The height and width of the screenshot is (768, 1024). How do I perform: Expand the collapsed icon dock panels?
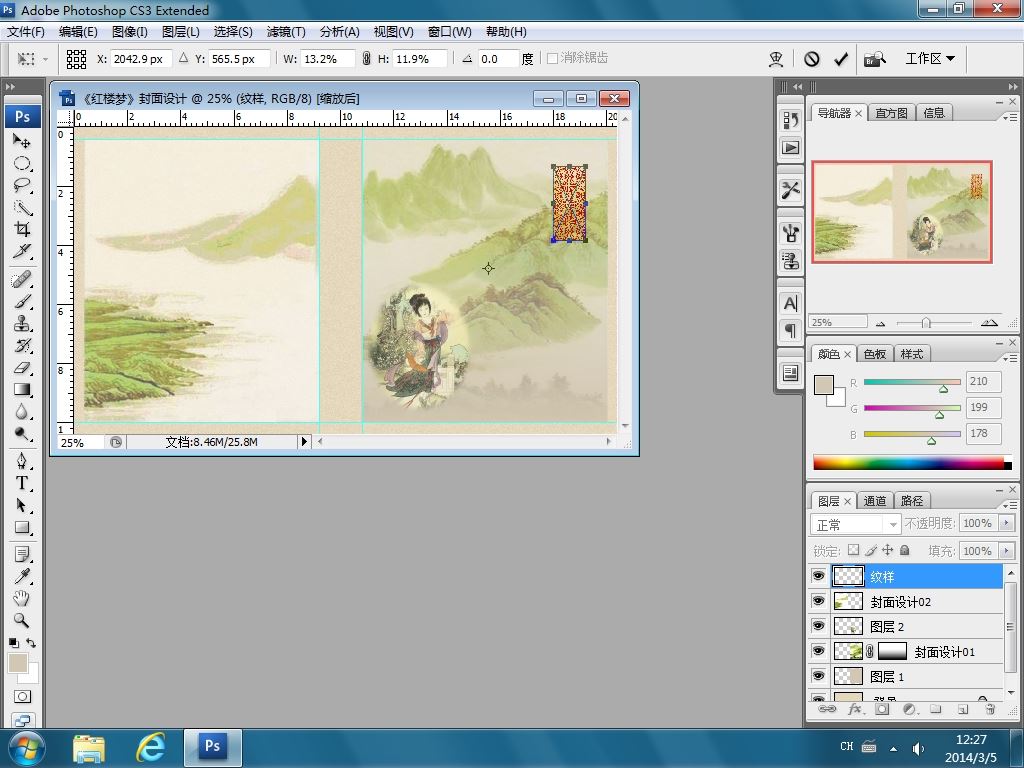click(x=797, y=86)
